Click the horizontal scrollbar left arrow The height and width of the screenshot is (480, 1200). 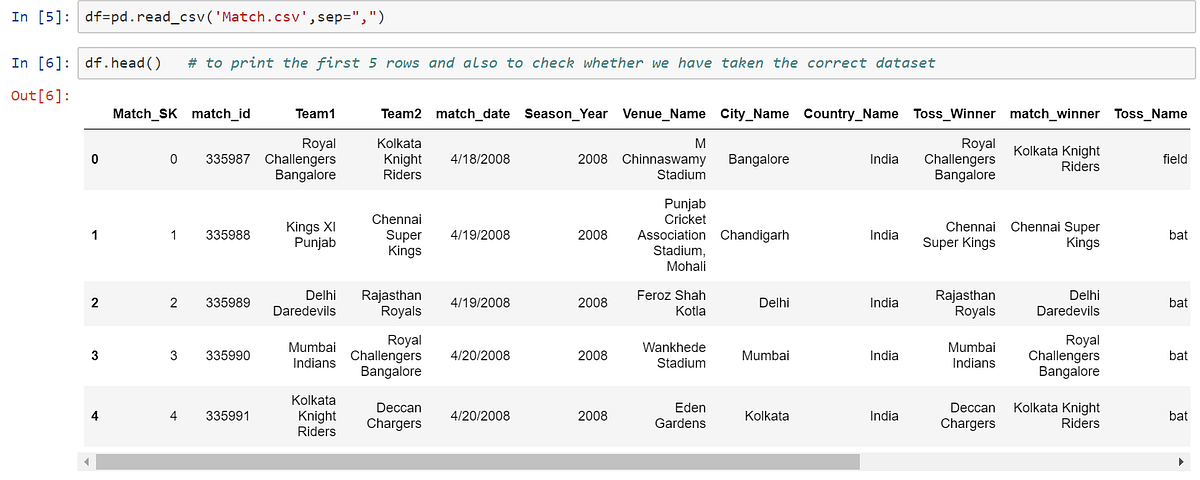point(86,462)
